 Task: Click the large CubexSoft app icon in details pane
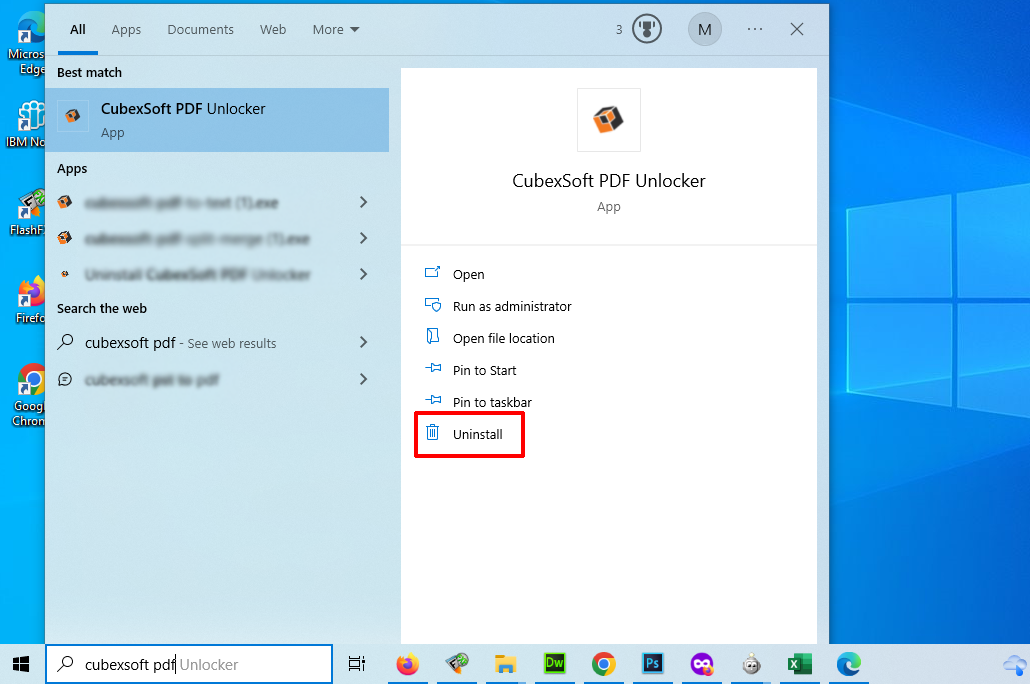click(x=608, y=120)
